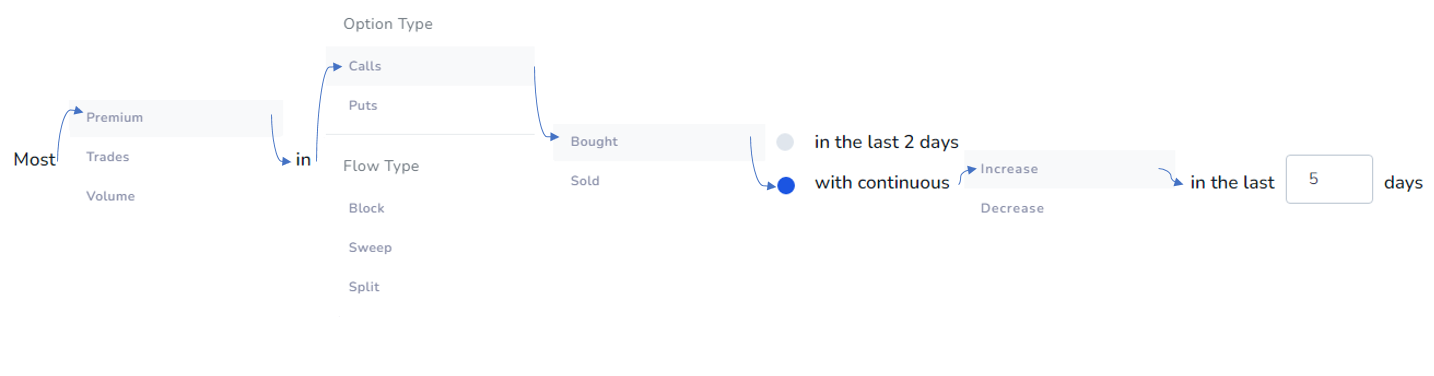Image resolution: width=1434 pixels, height=376 pixels.
Task: Select the 'with continuous' radio button
Action: (785, 185)
